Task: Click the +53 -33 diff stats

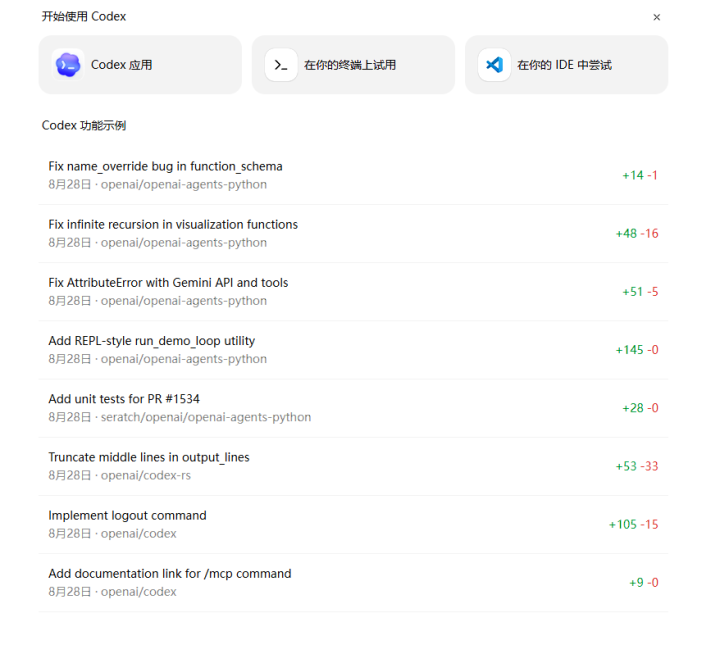Action: click(x=636, y=466)
